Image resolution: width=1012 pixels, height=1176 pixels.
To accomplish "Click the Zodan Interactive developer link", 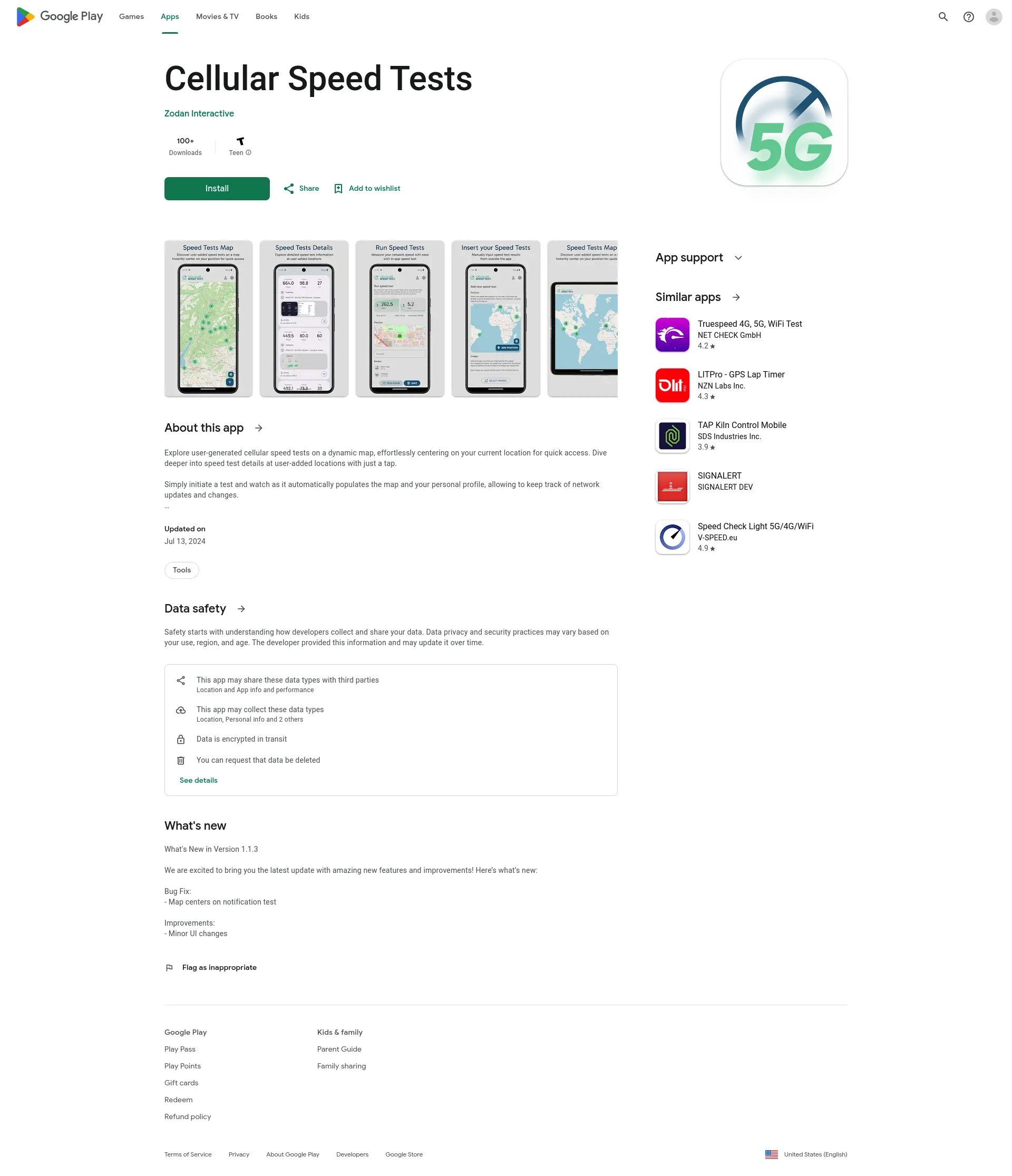I will pyautogui.click(x=199, y=113).
